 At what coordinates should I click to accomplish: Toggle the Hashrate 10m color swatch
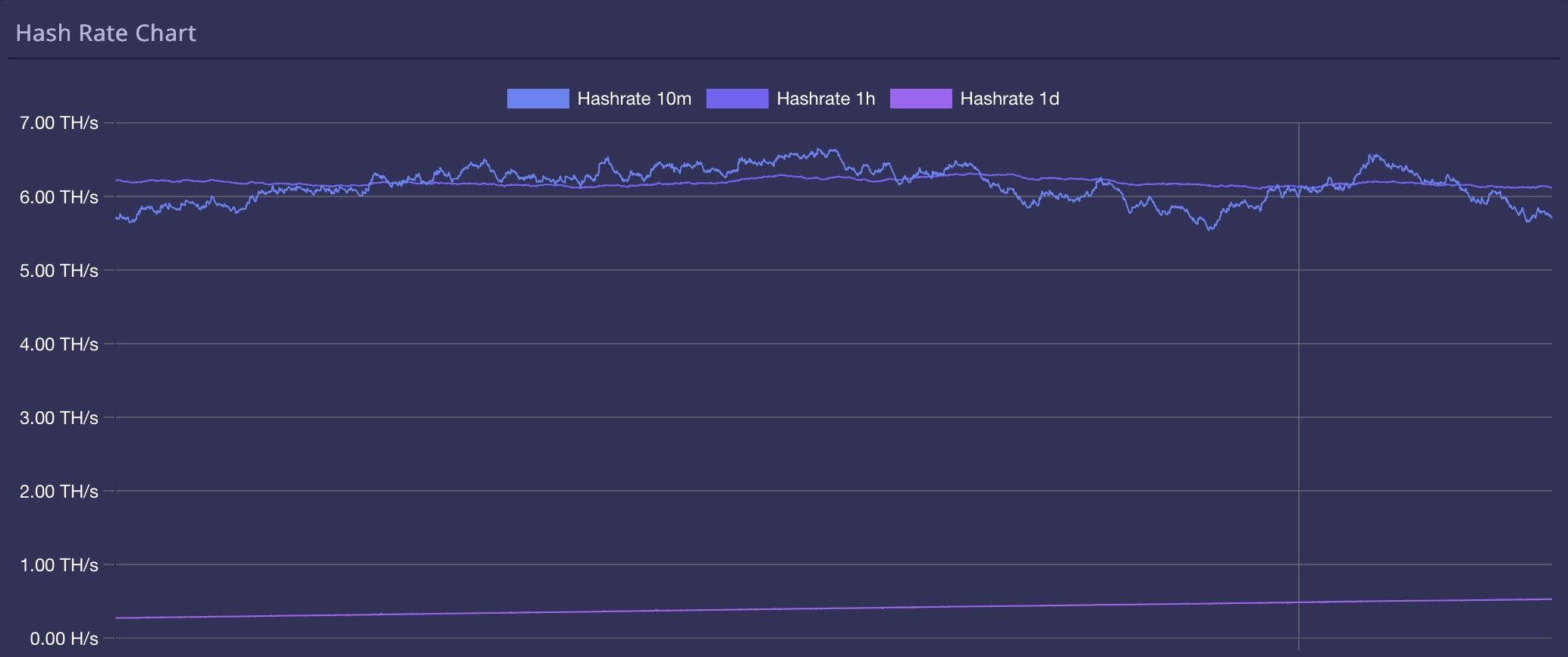(x=538, y=99)
